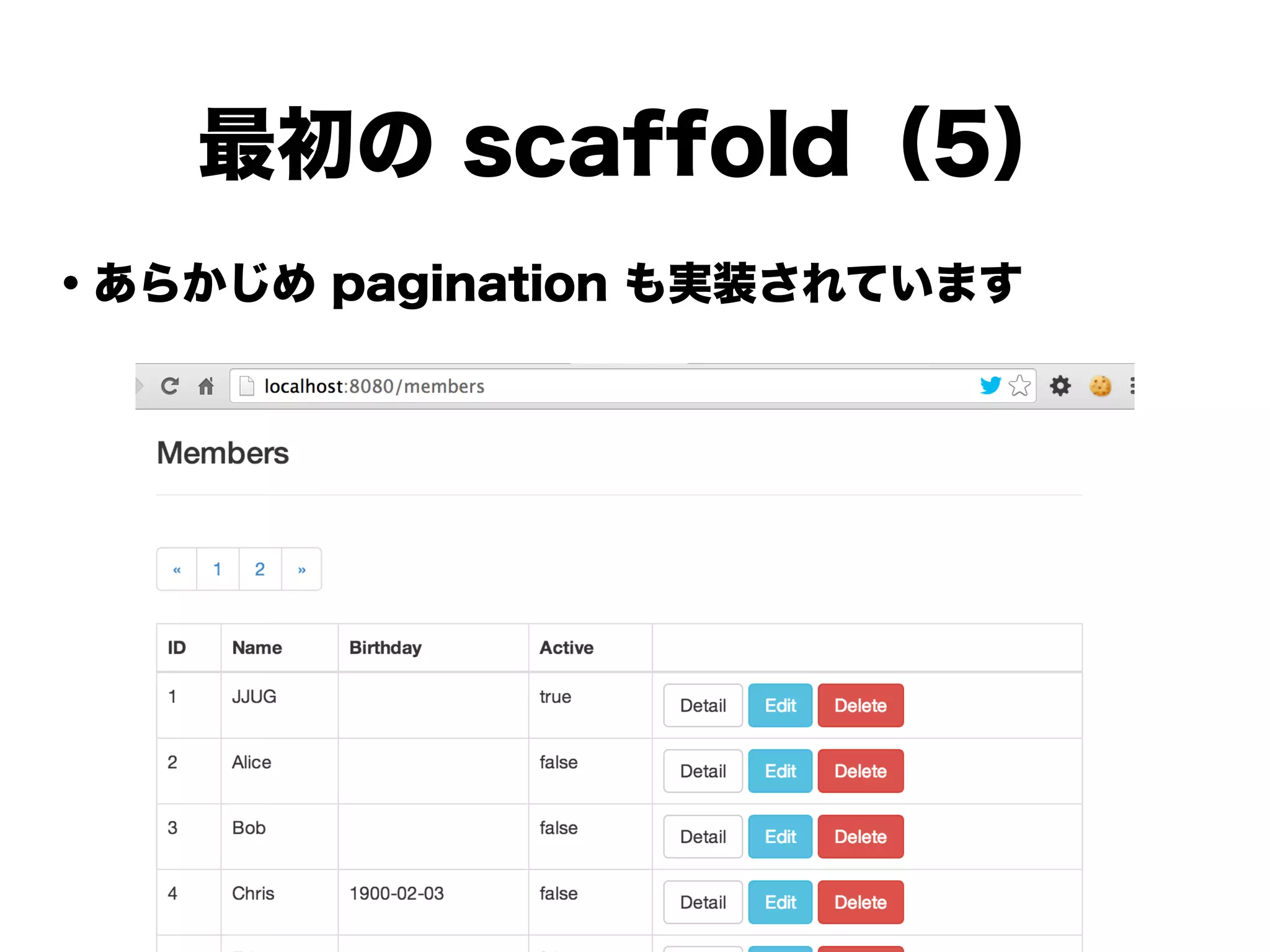
Task: Select the true value in JJUG row
Action: (555, 697)
